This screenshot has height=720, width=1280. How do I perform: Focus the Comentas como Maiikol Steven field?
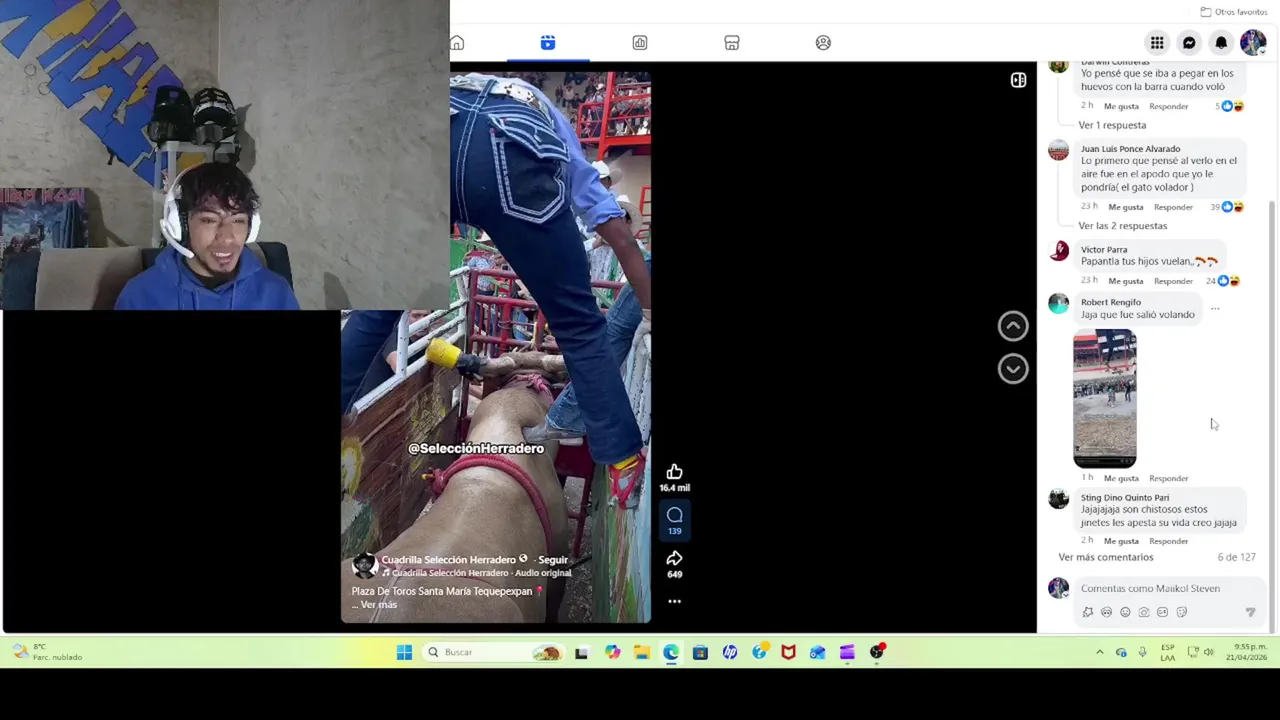1150,588
